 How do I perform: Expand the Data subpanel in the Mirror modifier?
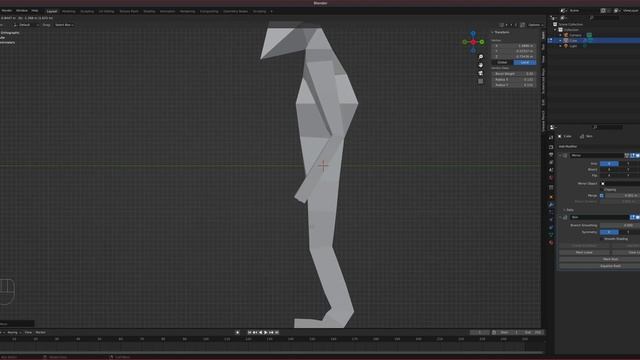coord(564,210)
